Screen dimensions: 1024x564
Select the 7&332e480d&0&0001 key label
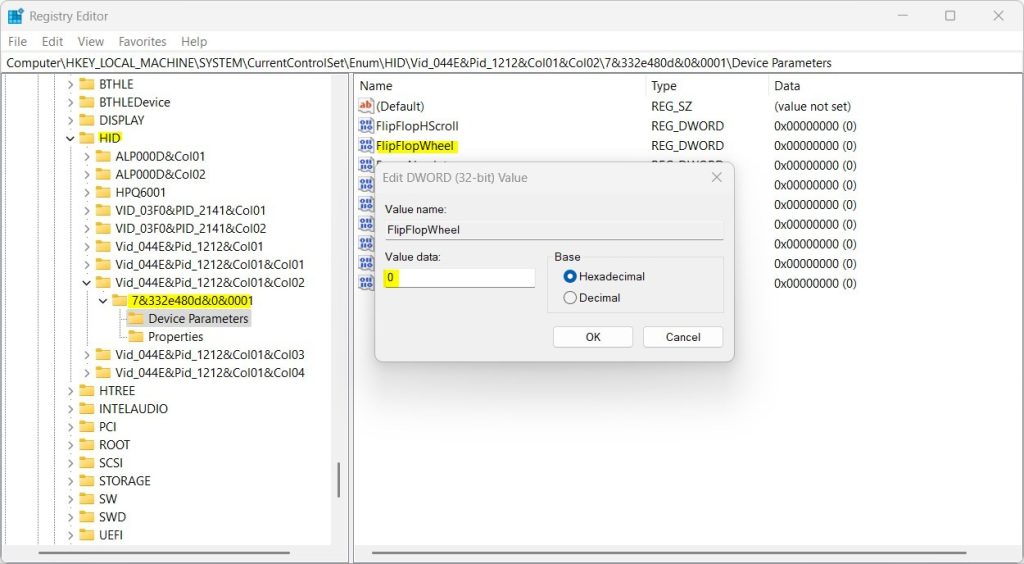[192, 300]
